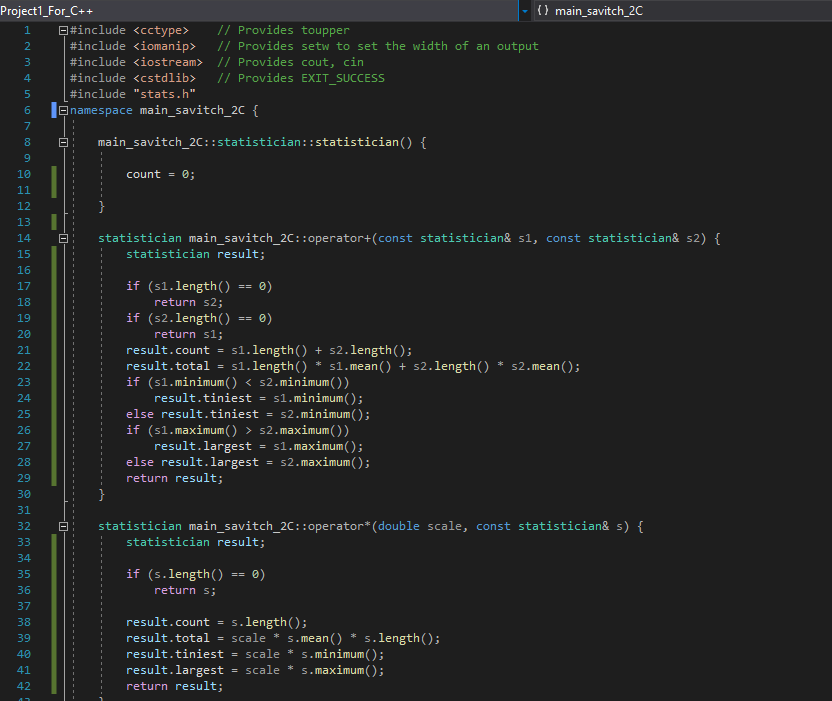
Task: Collapse the statistician constructor body
Action: click(62, 141)
